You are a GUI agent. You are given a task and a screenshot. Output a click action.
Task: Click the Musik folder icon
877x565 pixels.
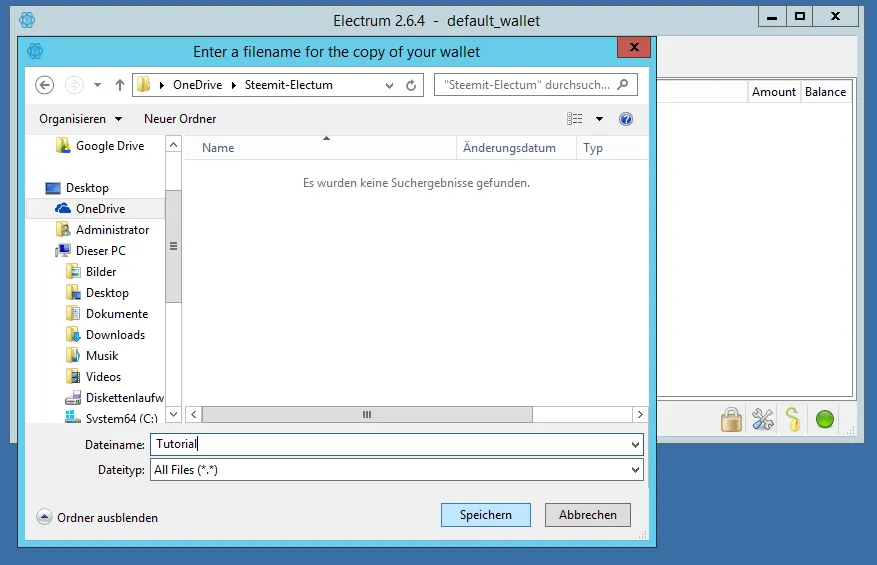[x=73, y=355]
